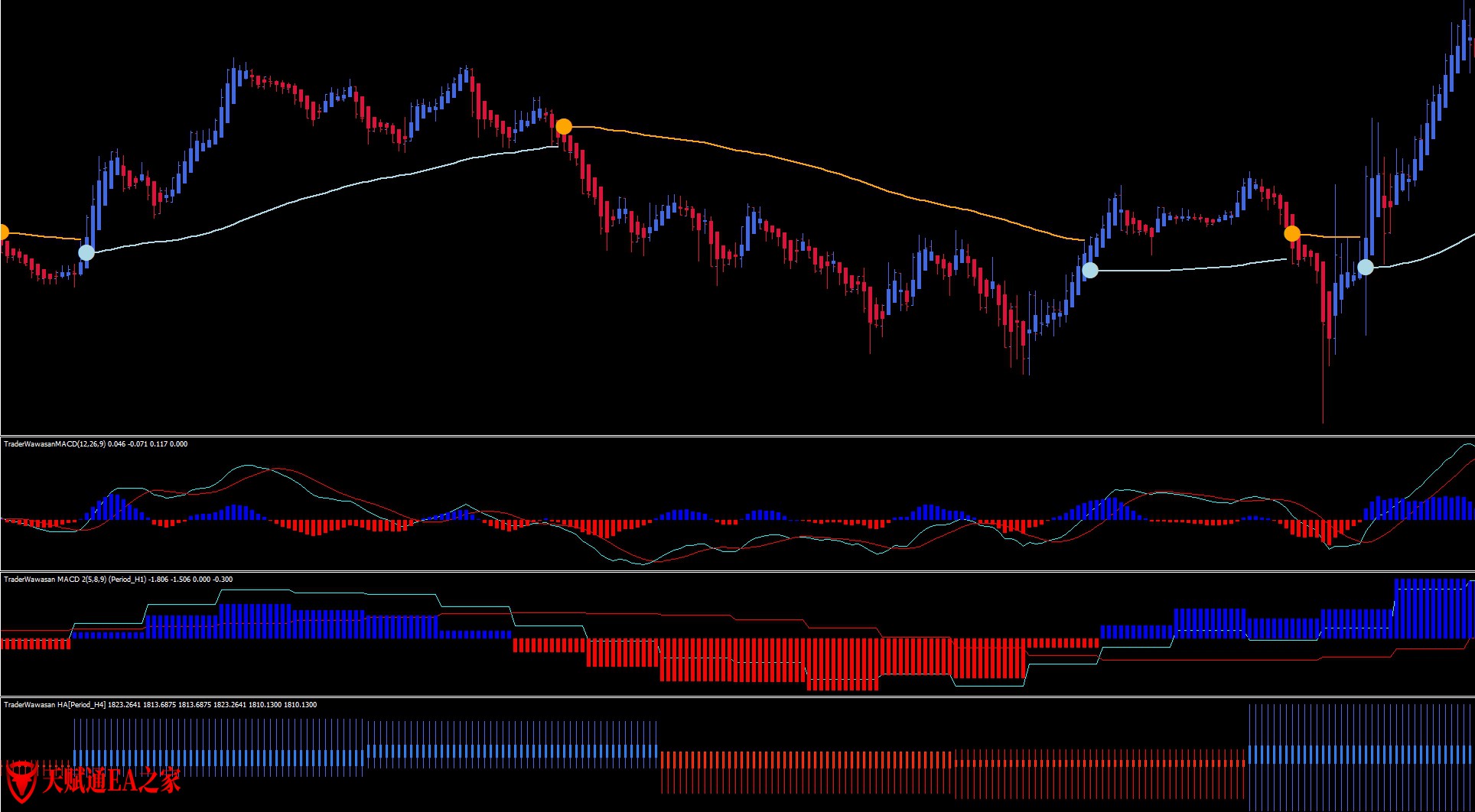1475x812 pixels.
Task: Select the TraderWawasanMACD(12,26,9) indicator label
Action: click(x=96, y=444)
